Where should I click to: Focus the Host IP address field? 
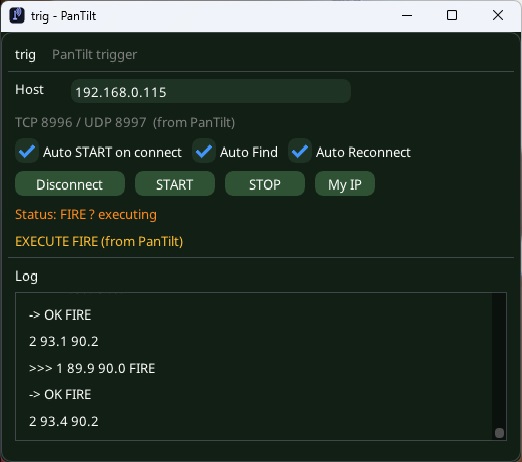(211, 91)
